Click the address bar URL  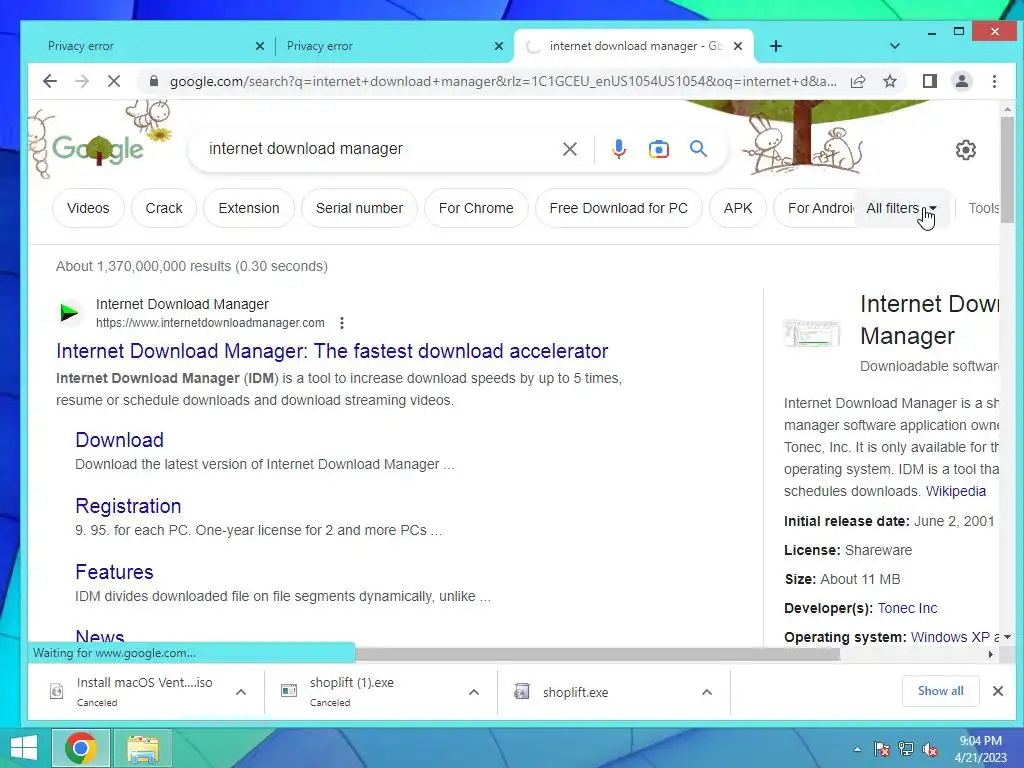click(x=503, y=82)
